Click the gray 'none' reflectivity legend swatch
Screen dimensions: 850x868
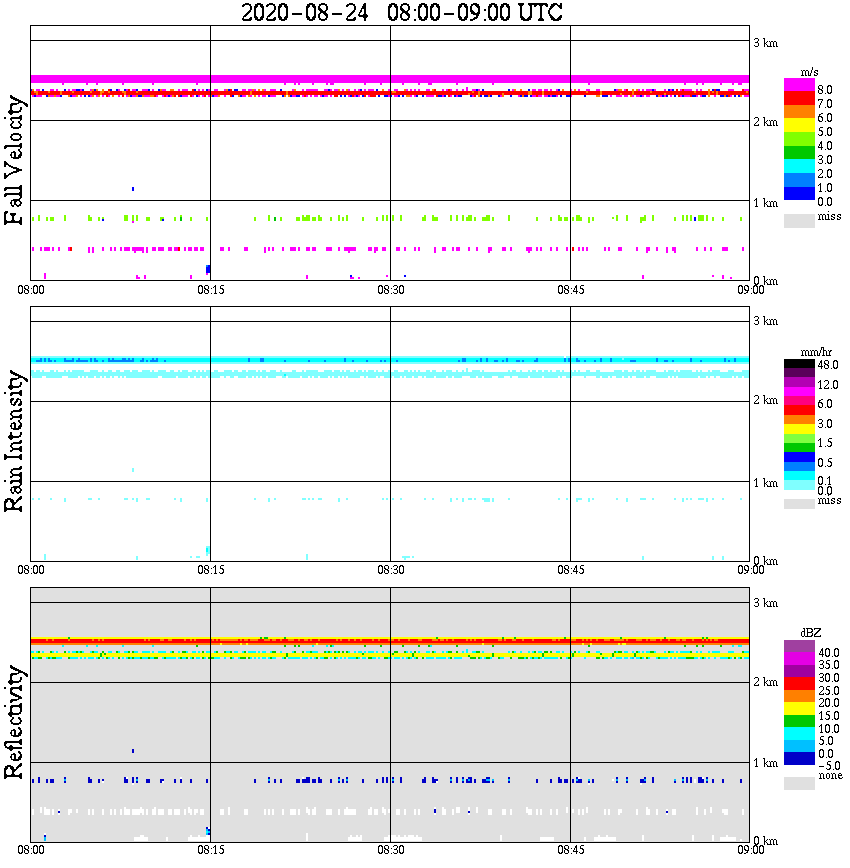tap(799, 783)
